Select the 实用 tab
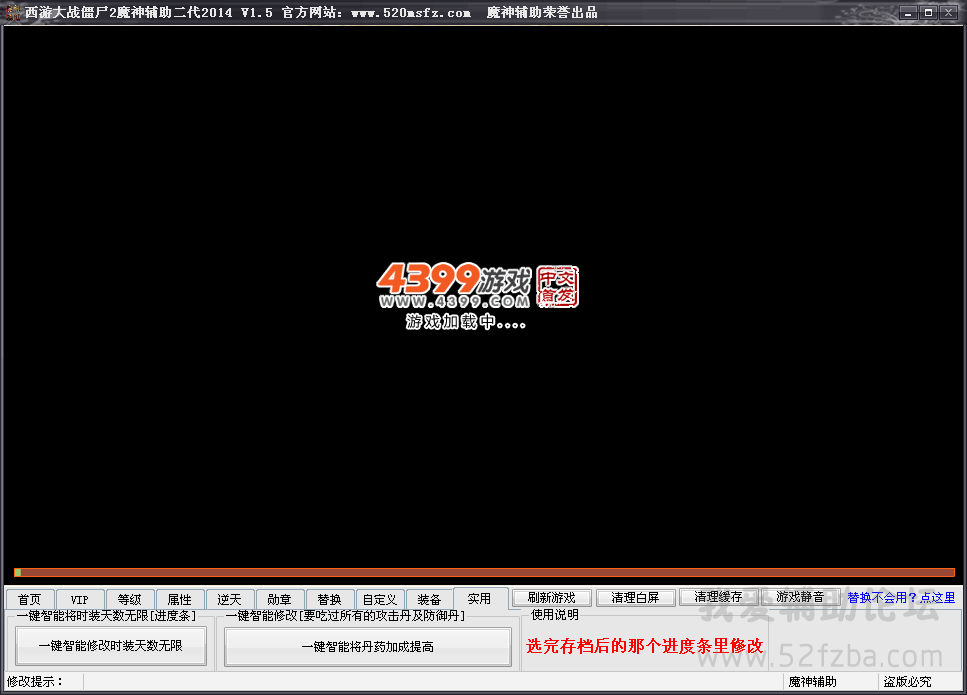 [x=480, y=598]
